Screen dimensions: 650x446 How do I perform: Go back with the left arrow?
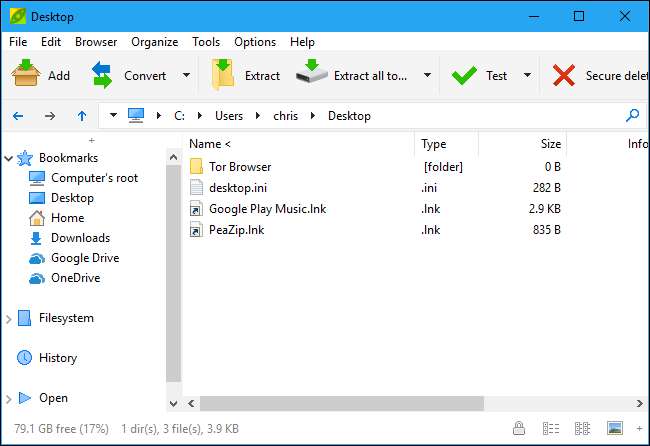(x=18, y=116)
